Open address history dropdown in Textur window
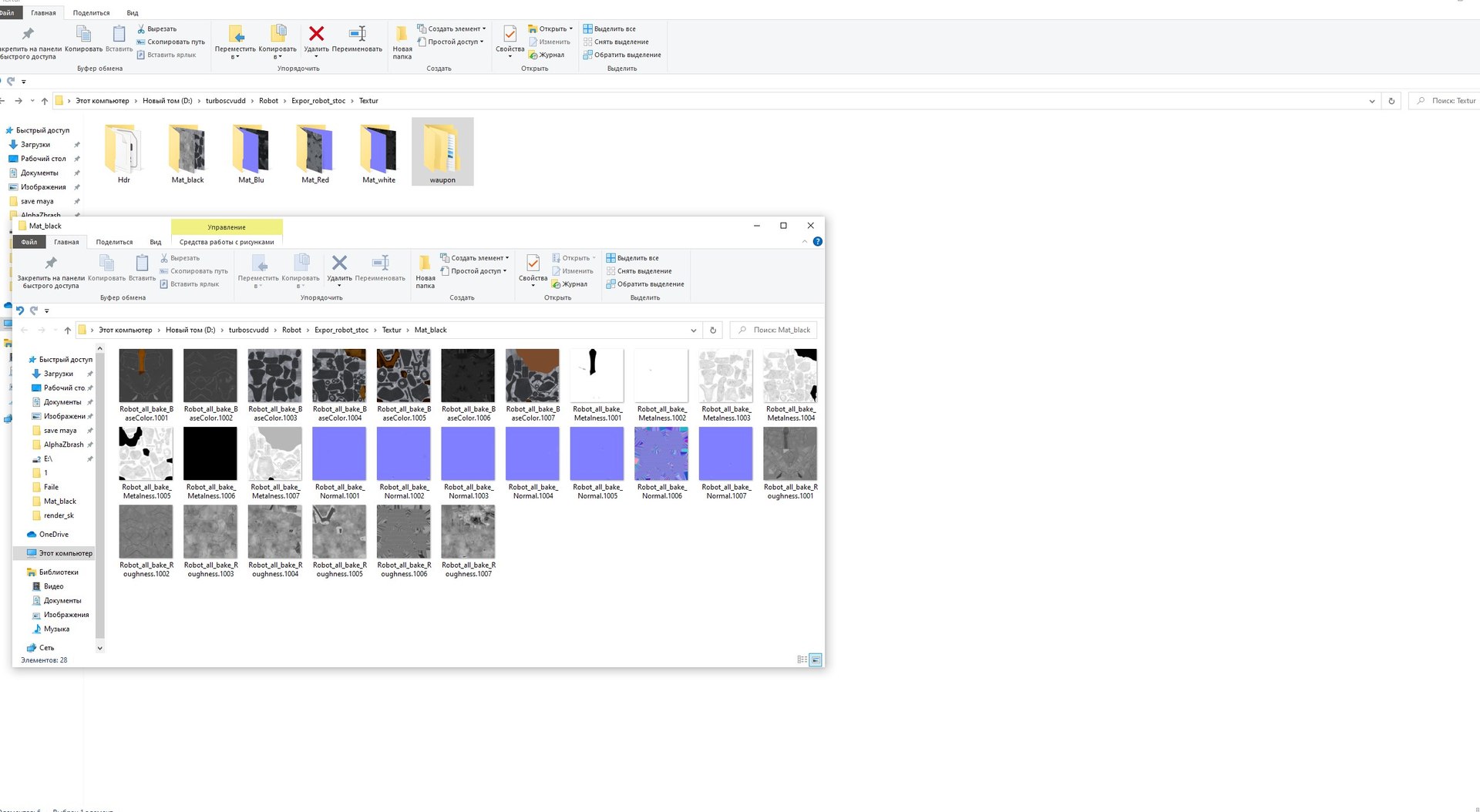This screenshot has height=812, width=1480. click(x=1372, y=101)
